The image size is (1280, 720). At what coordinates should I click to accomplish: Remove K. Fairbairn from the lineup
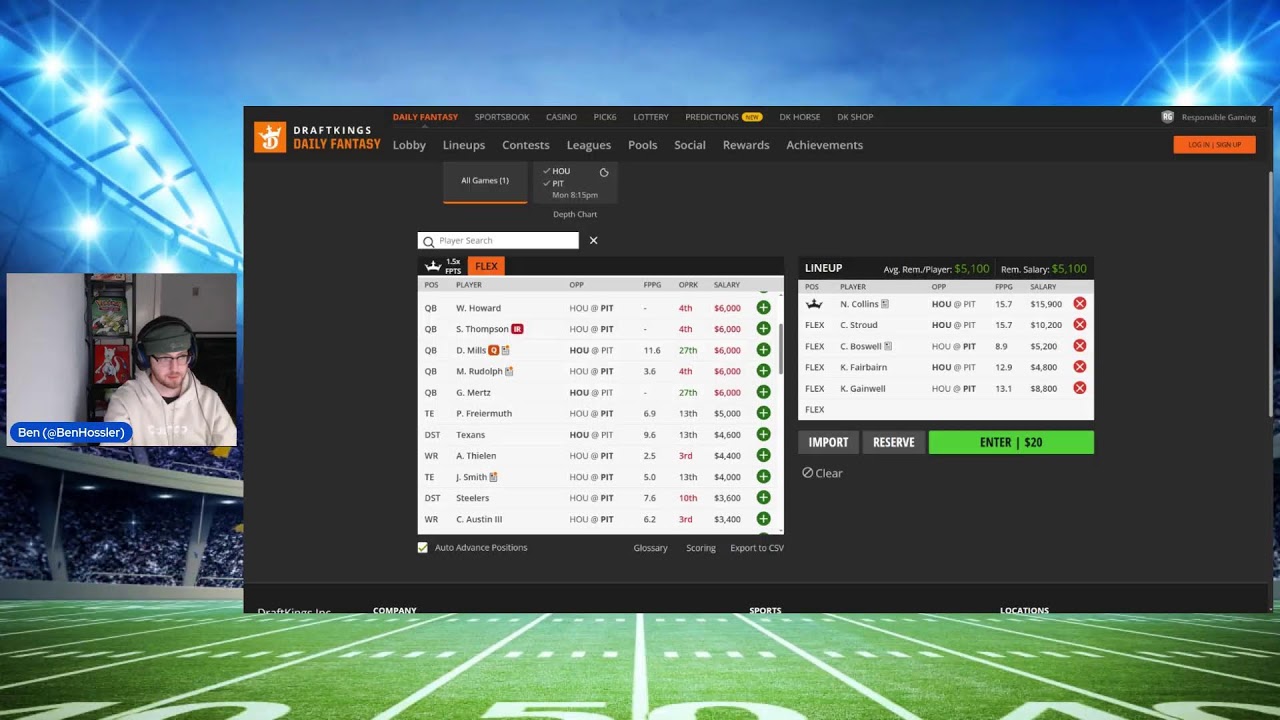(x=1080, y=367)
